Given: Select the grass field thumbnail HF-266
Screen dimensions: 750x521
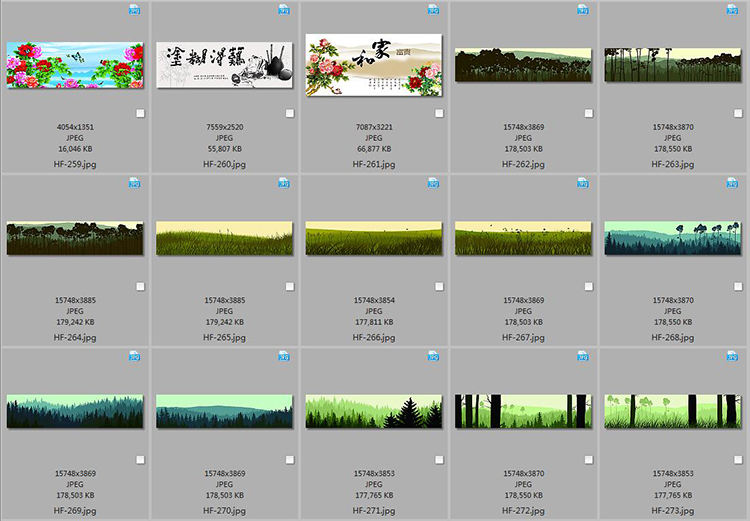Looking at the screenshot, I should click(374, 239).
